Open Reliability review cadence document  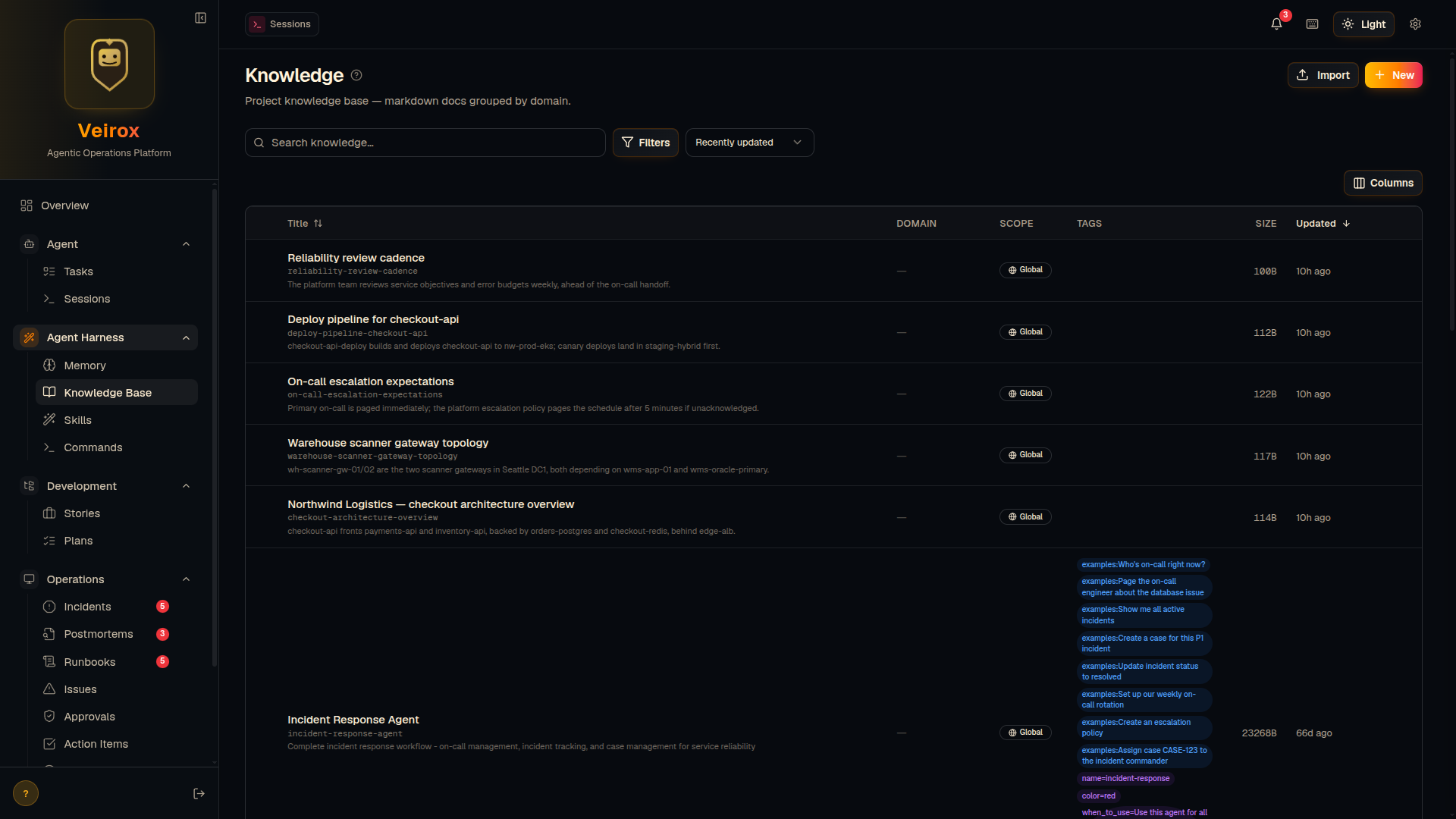click(356, 258)
